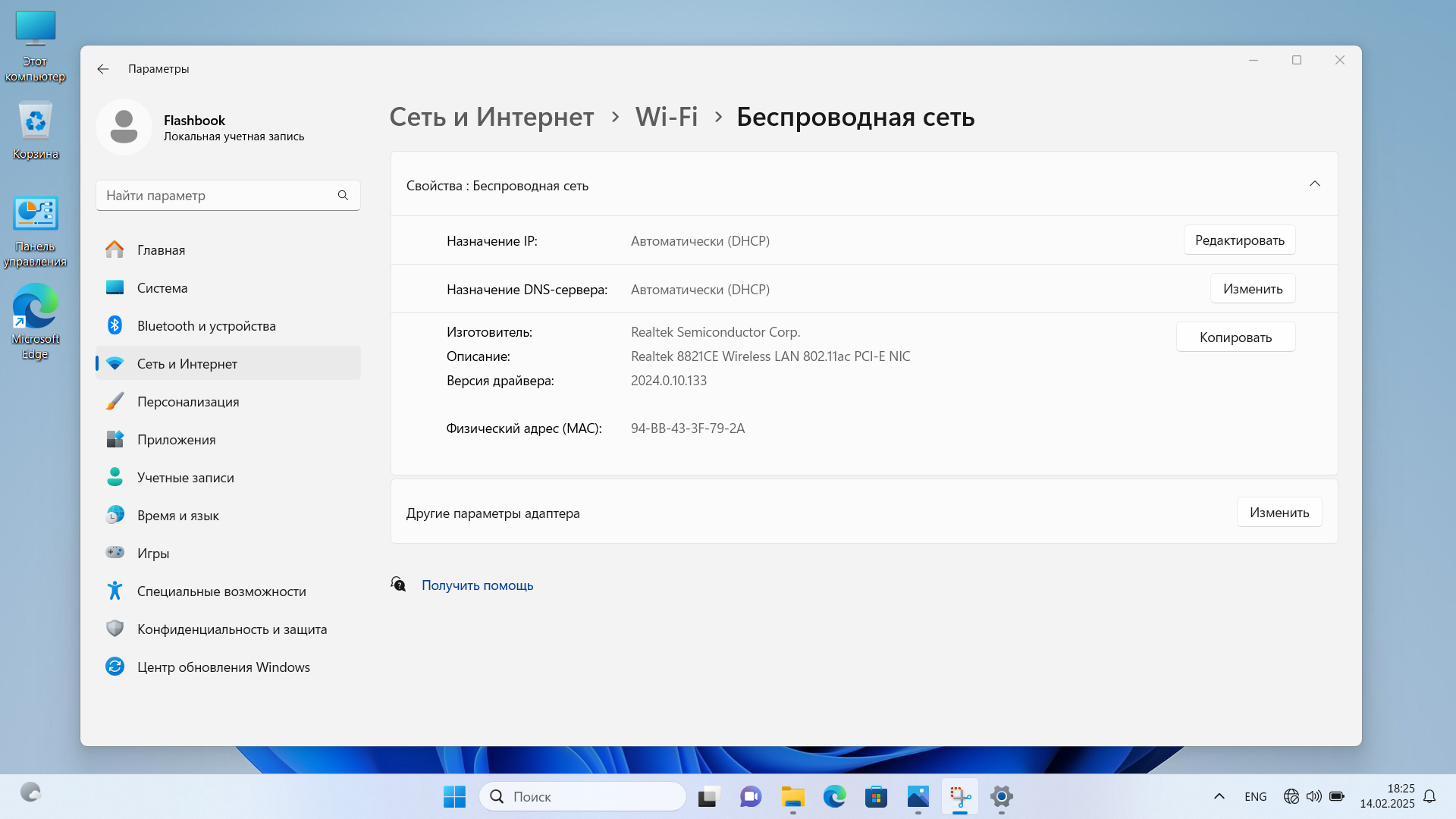This screenshot has height=819, width=1456.
Task: Click the Snipping Tool taskbar icon
Action: [x=960, y=796]
